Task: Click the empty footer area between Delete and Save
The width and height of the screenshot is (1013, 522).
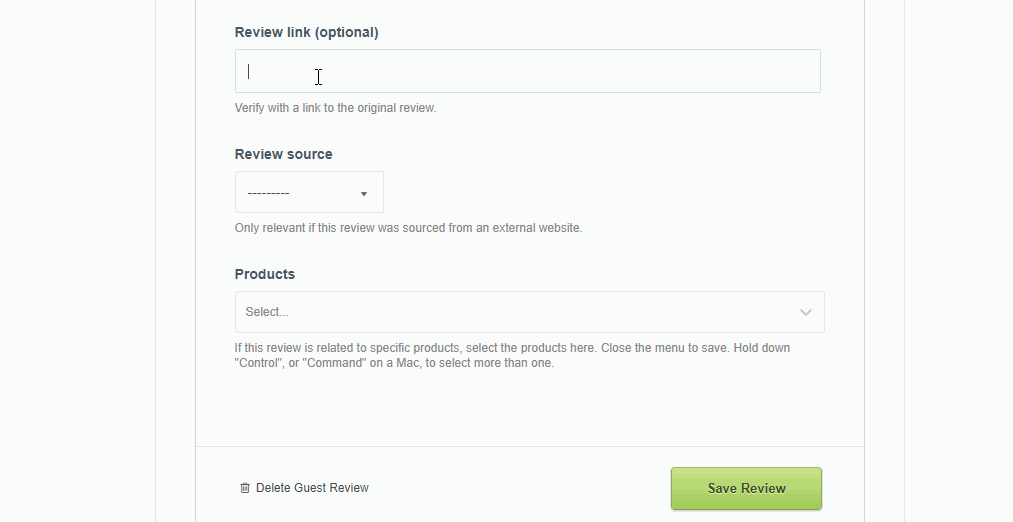Action: click(x=520, y=488)
